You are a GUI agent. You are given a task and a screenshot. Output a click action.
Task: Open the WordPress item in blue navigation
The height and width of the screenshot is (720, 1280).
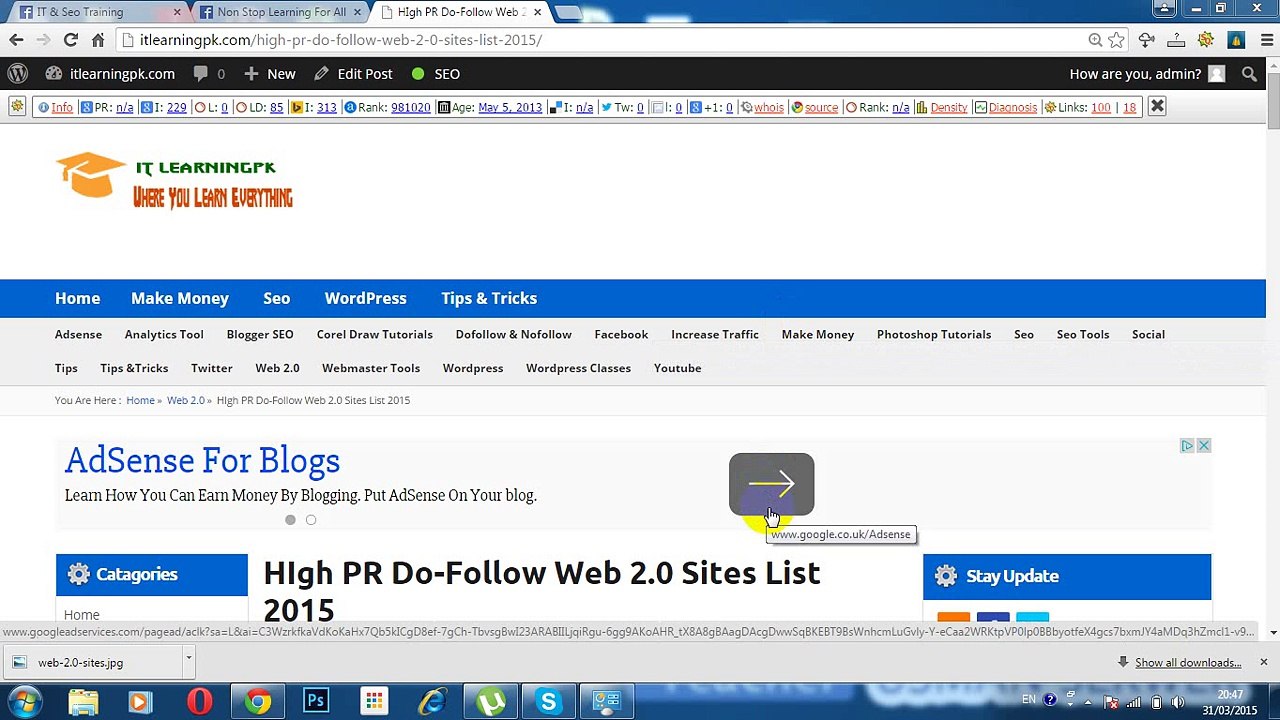point(365,298)
